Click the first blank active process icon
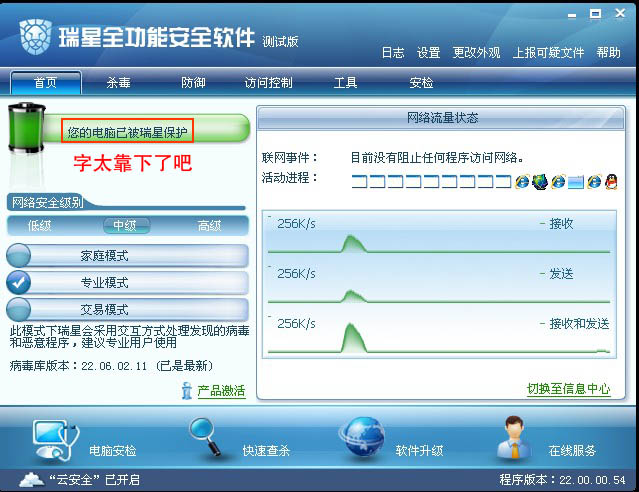Screen dimensions: 639x492 coord(359,182)
